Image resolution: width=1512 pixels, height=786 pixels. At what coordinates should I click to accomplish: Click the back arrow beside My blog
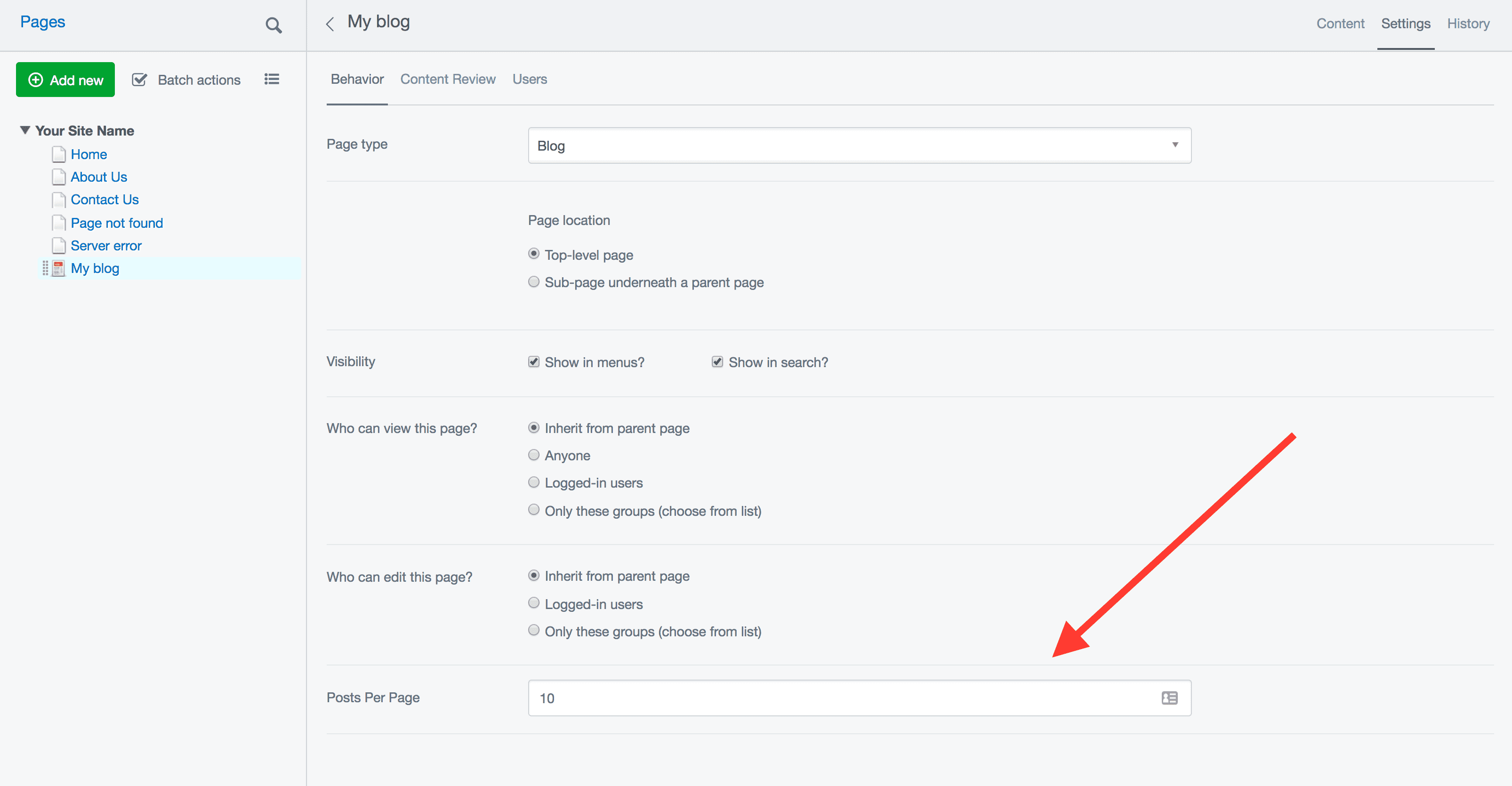[330, 24]
